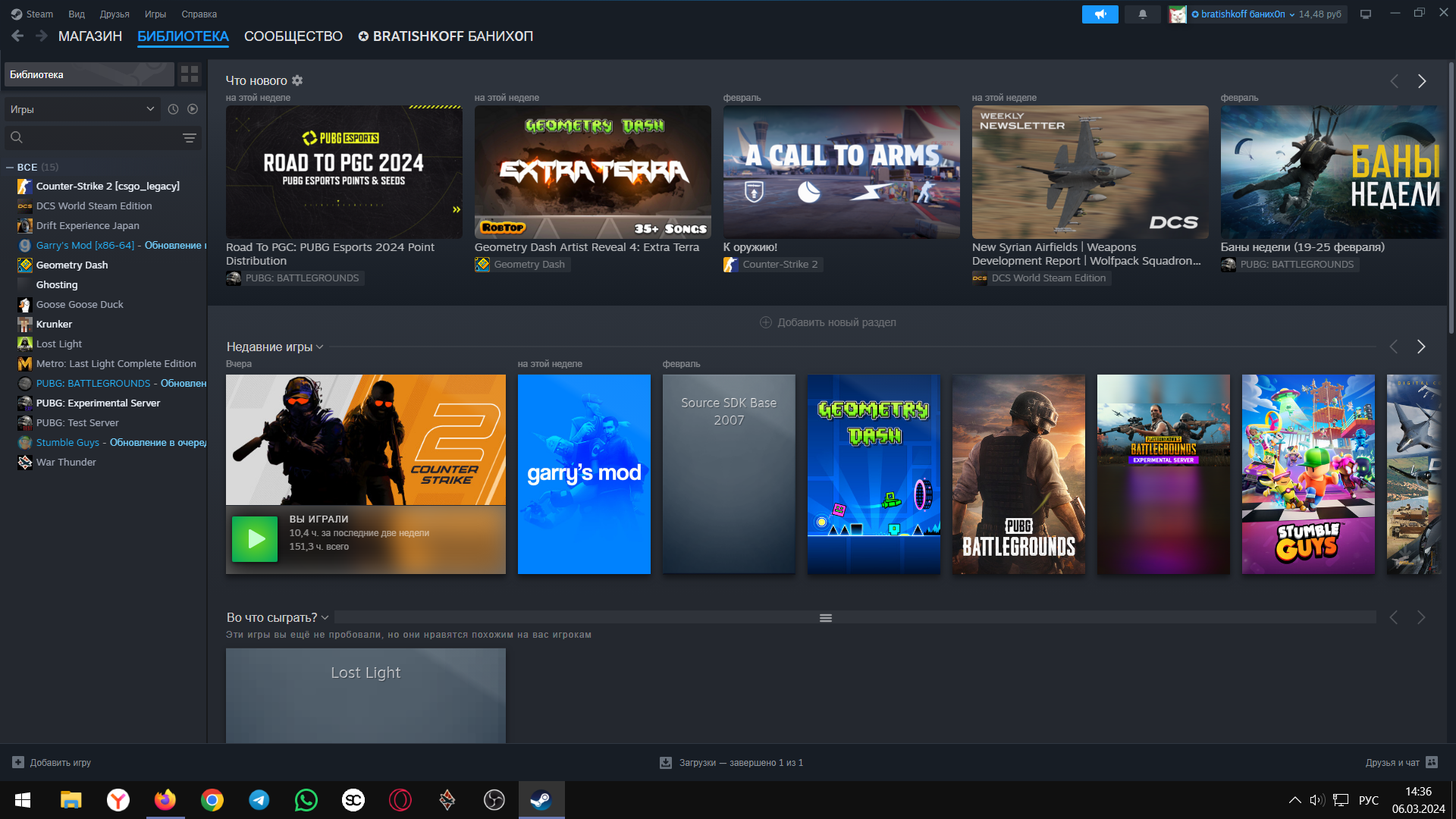Launch Telegram from taskbar
Screen dimensions: 1456x819
[x=259, y=800]
